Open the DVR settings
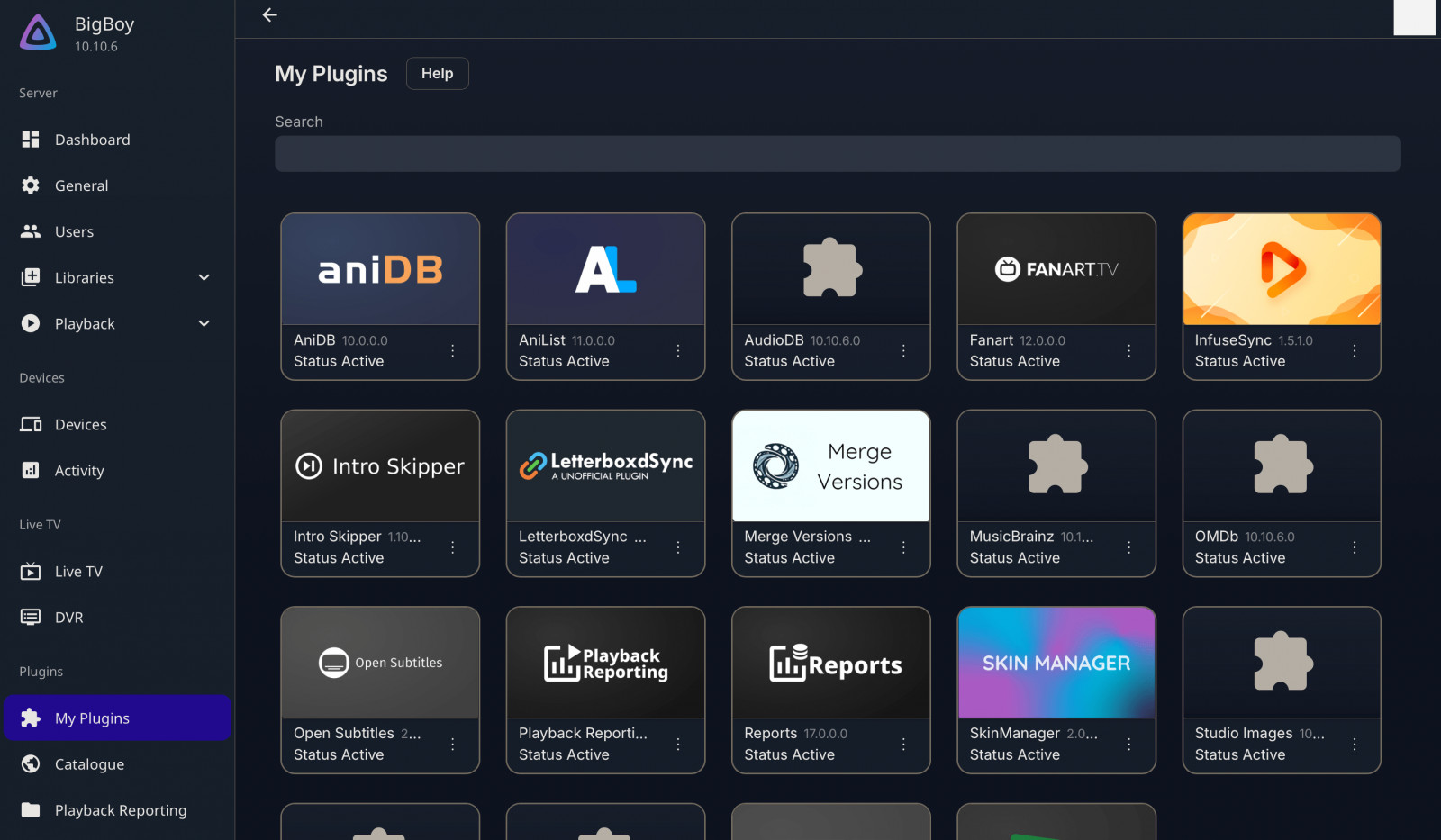1441x840 pixels. pos(68,618)
